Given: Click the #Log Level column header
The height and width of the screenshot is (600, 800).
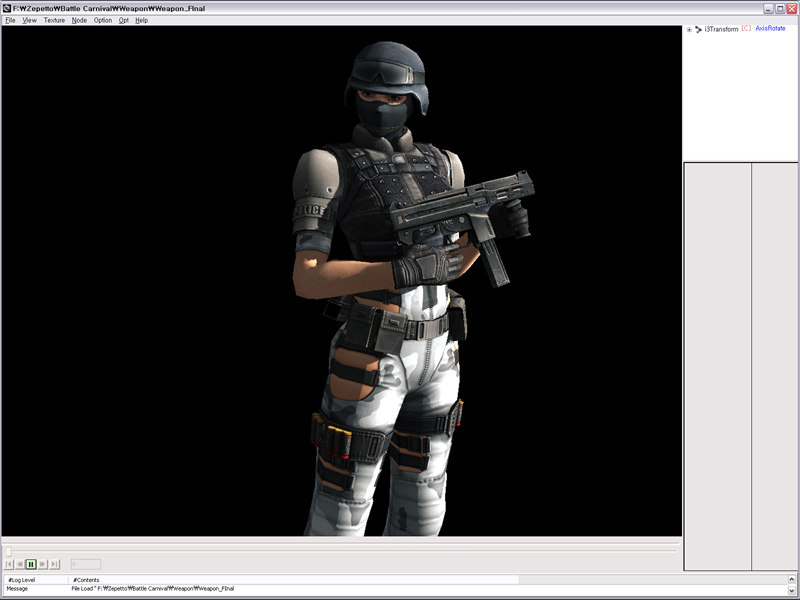Looking at the screenshot, I should (22, 580).
